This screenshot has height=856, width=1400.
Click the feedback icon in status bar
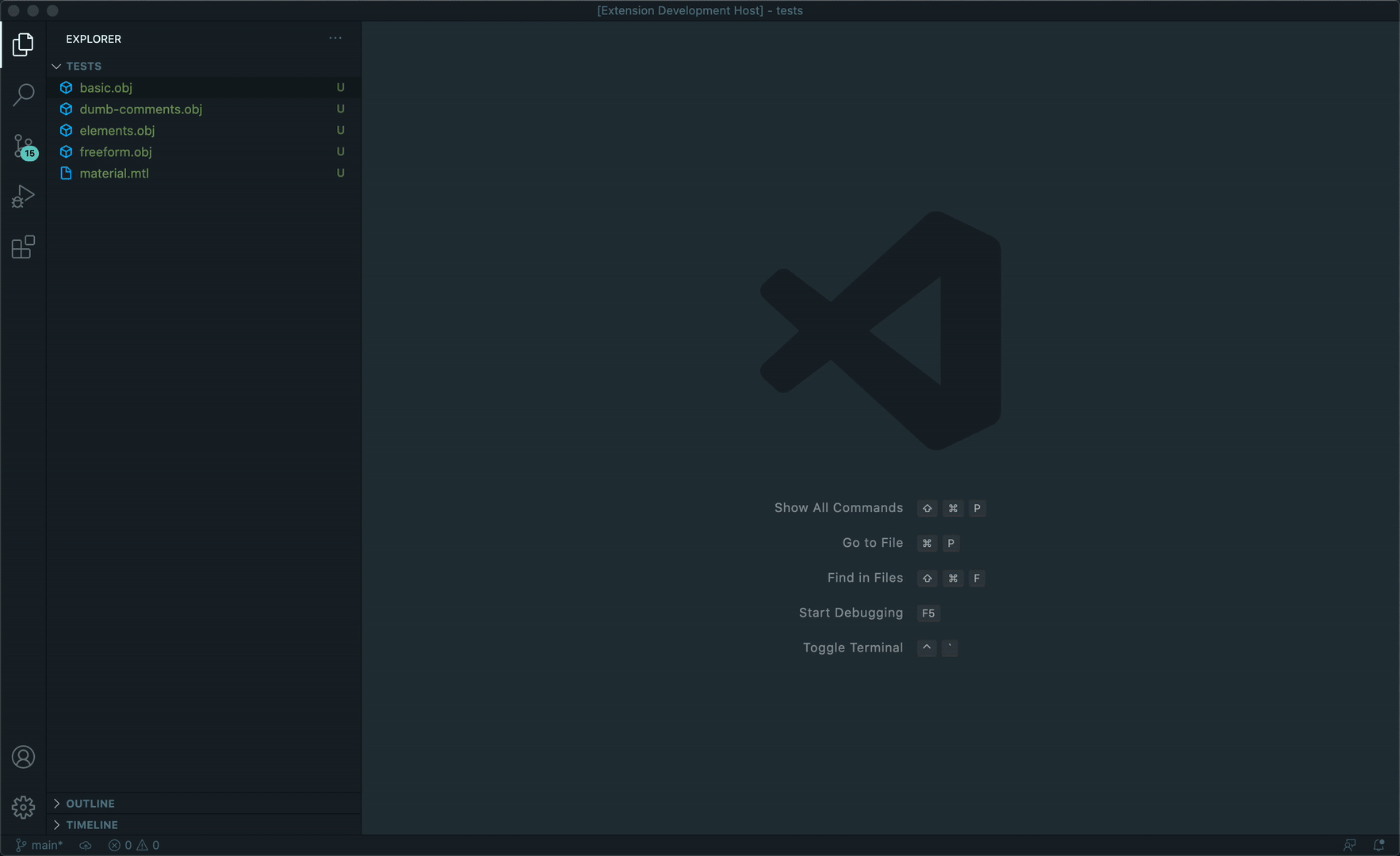click(x=1349, y=845)
